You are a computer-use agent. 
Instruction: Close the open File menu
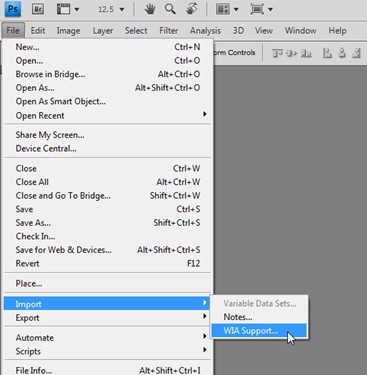[x=13, y=31]
